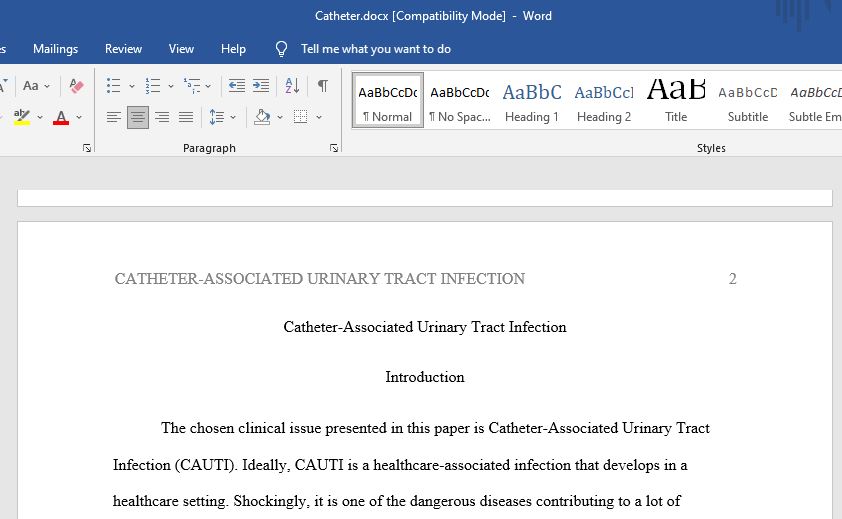Apply the Heading 1 style
Image resolution: width=842 pixels, height=519 pixels.
[x=532, y=100]
